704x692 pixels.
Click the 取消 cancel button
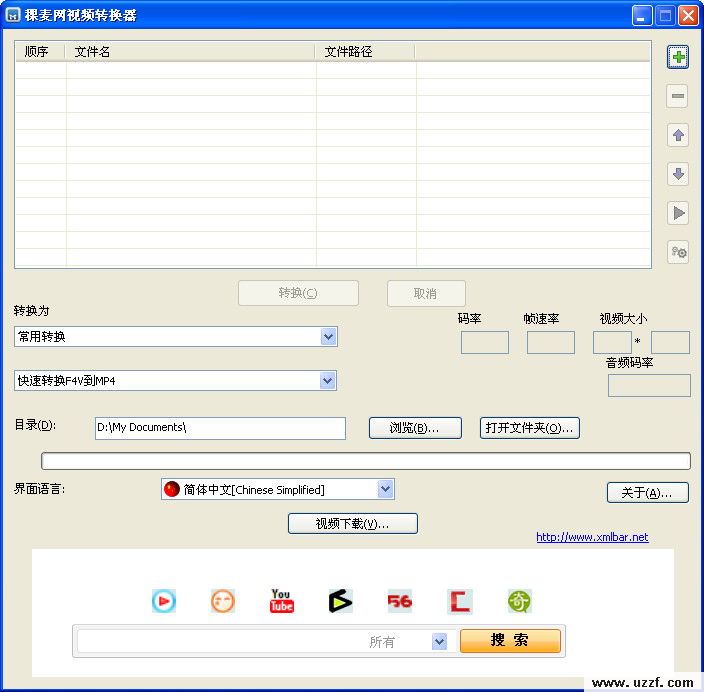[426, 294]
